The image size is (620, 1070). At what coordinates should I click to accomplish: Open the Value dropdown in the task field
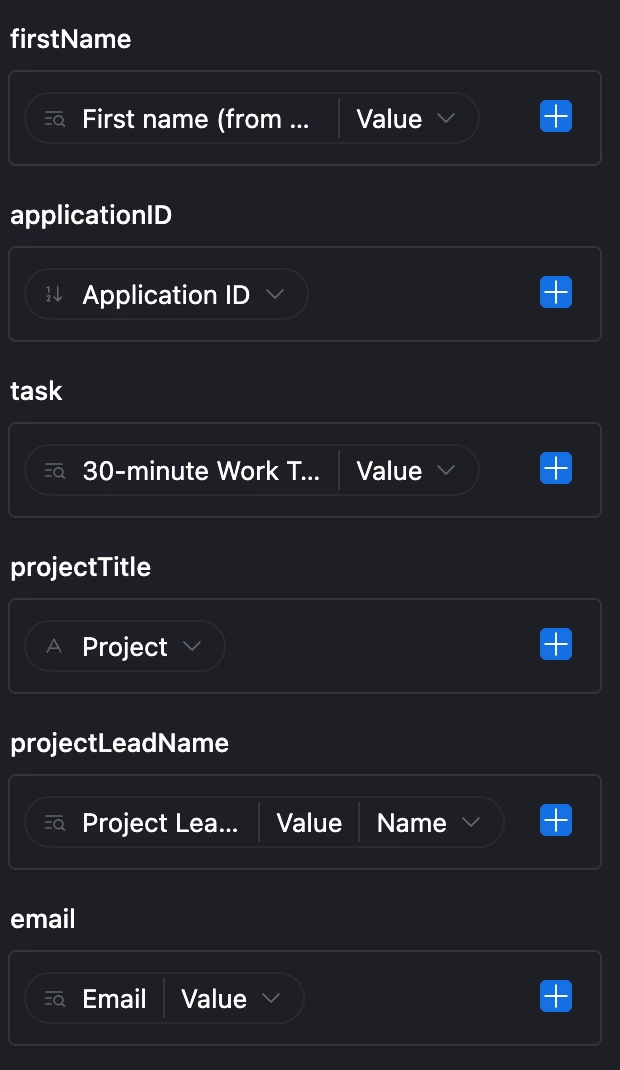(x=406, y=471)
